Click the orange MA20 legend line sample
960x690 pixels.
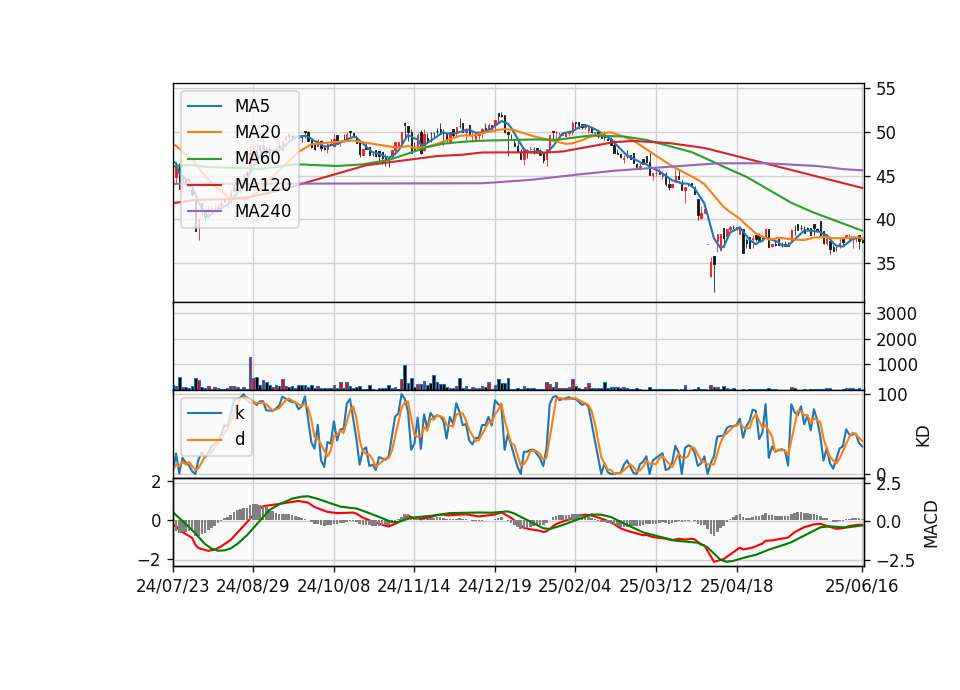pyautogui.click(x=204, y=132)
